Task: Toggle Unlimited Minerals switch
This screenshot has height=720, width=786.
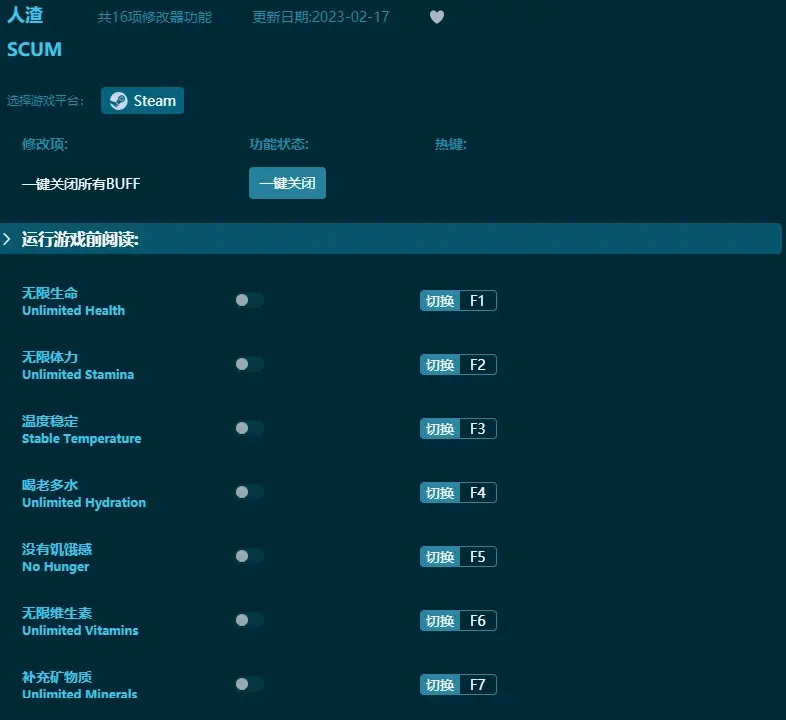Action: coord(249,684)
